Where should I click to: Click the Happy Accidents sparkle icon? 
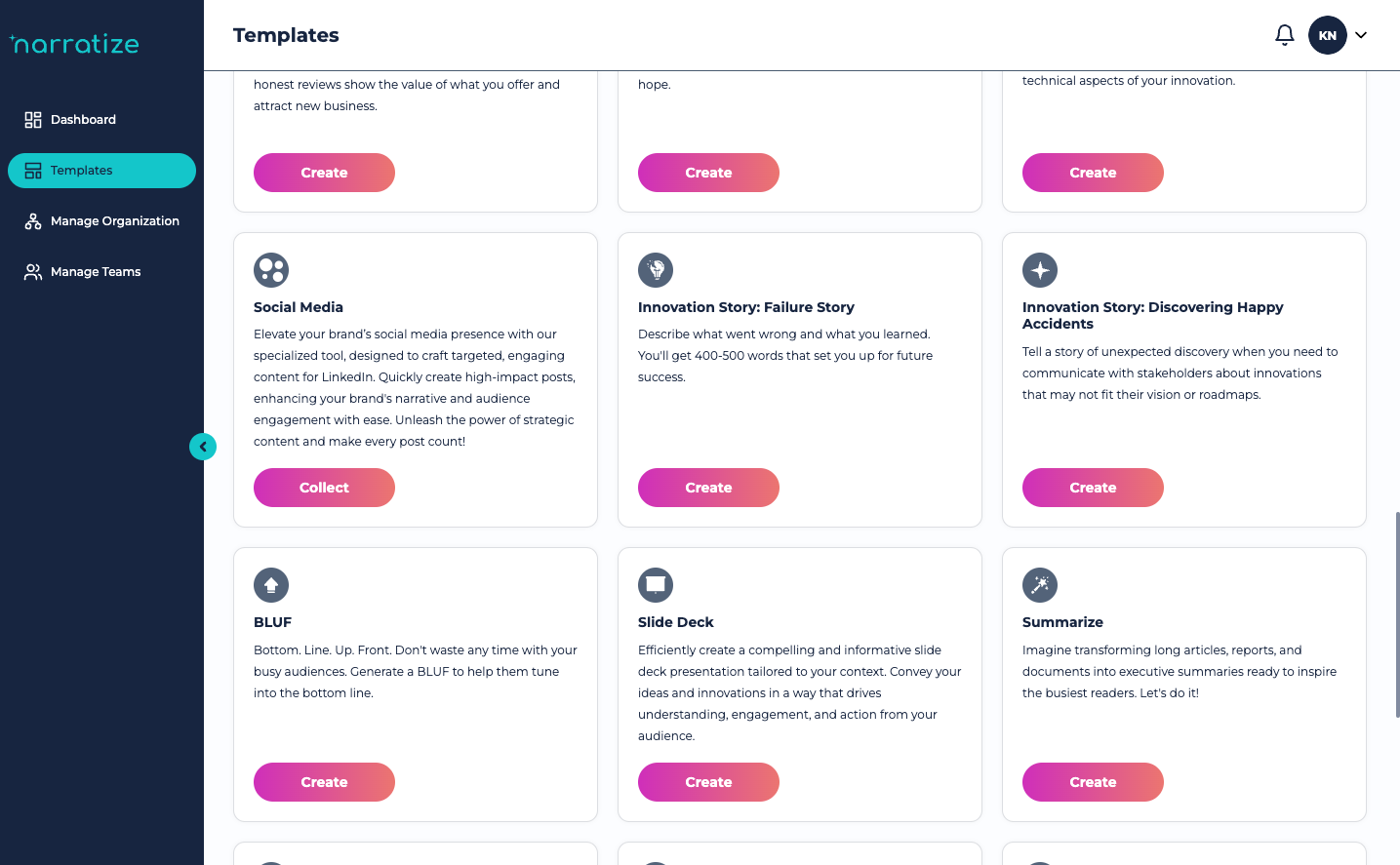click(1040, 270)
